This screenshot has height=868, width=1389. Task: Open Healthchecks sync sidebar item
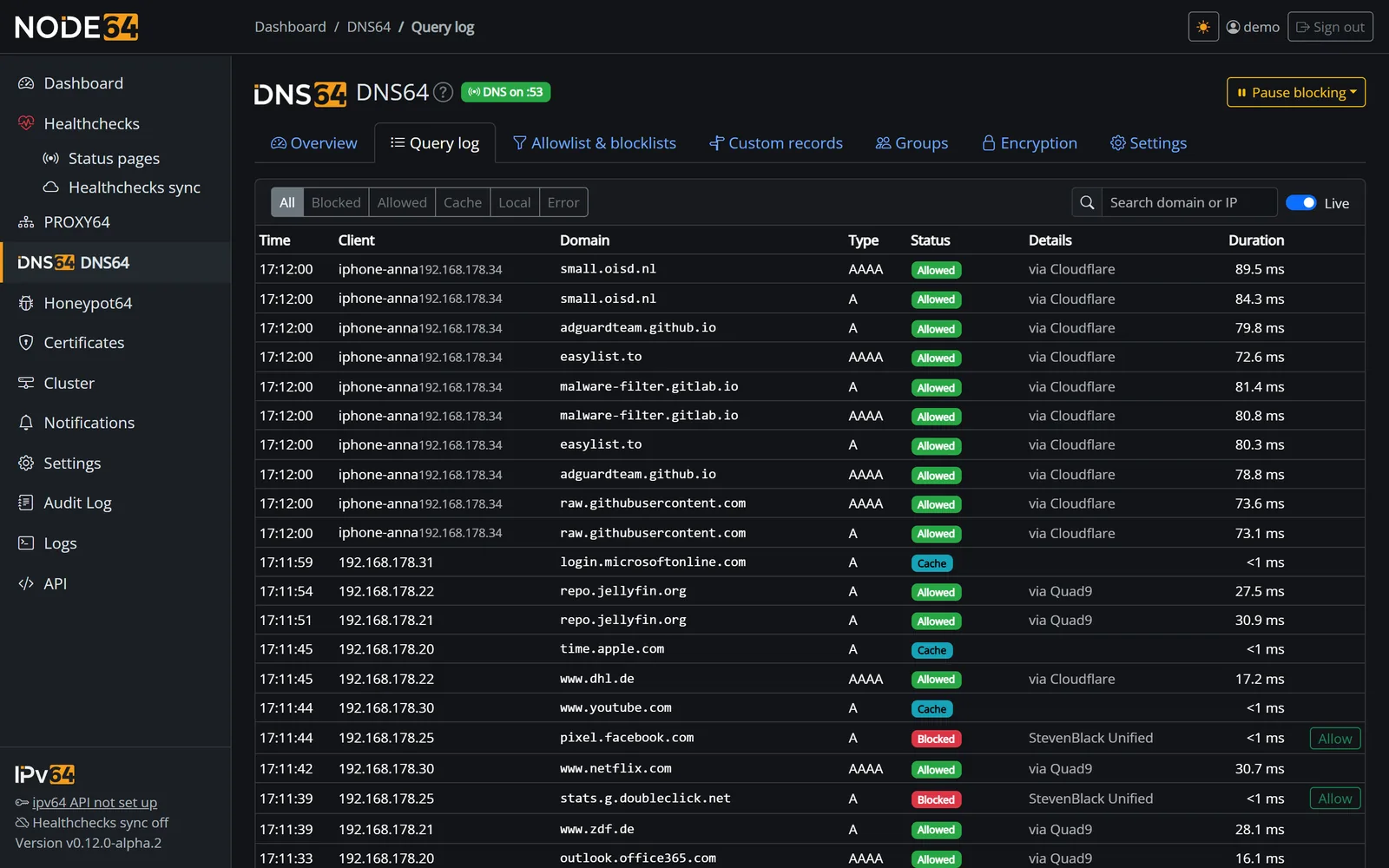point(122,187)
